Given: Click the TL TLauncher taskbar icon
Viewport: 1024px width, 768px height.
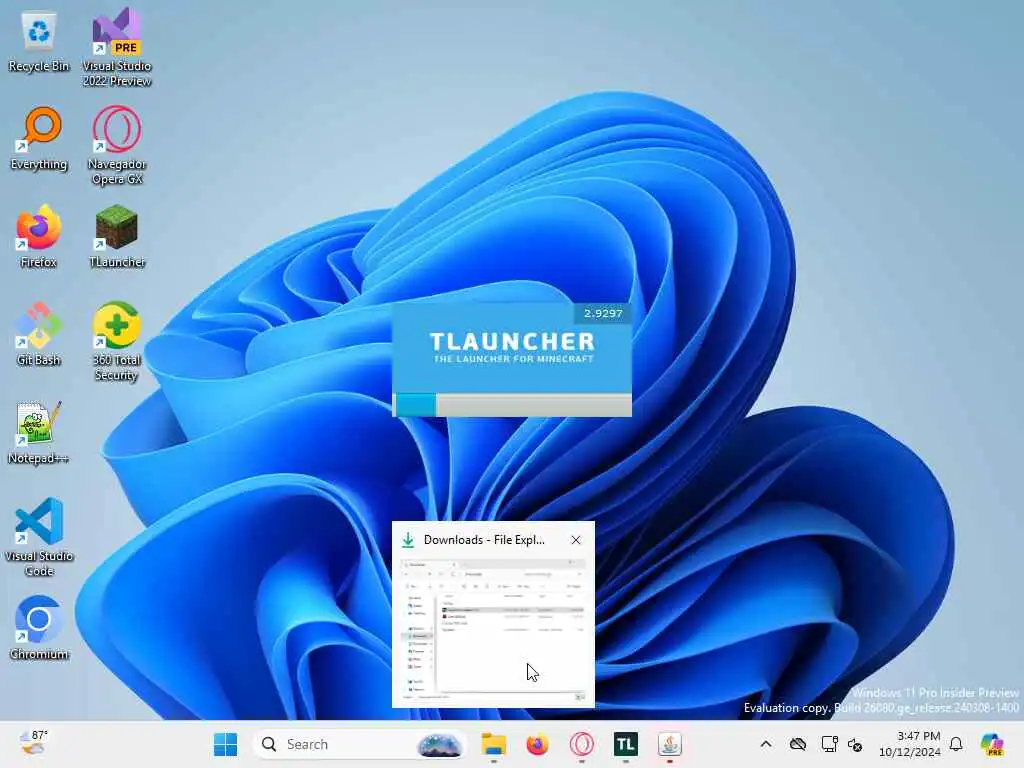Looking at the screenshot, I should point(626,744).
